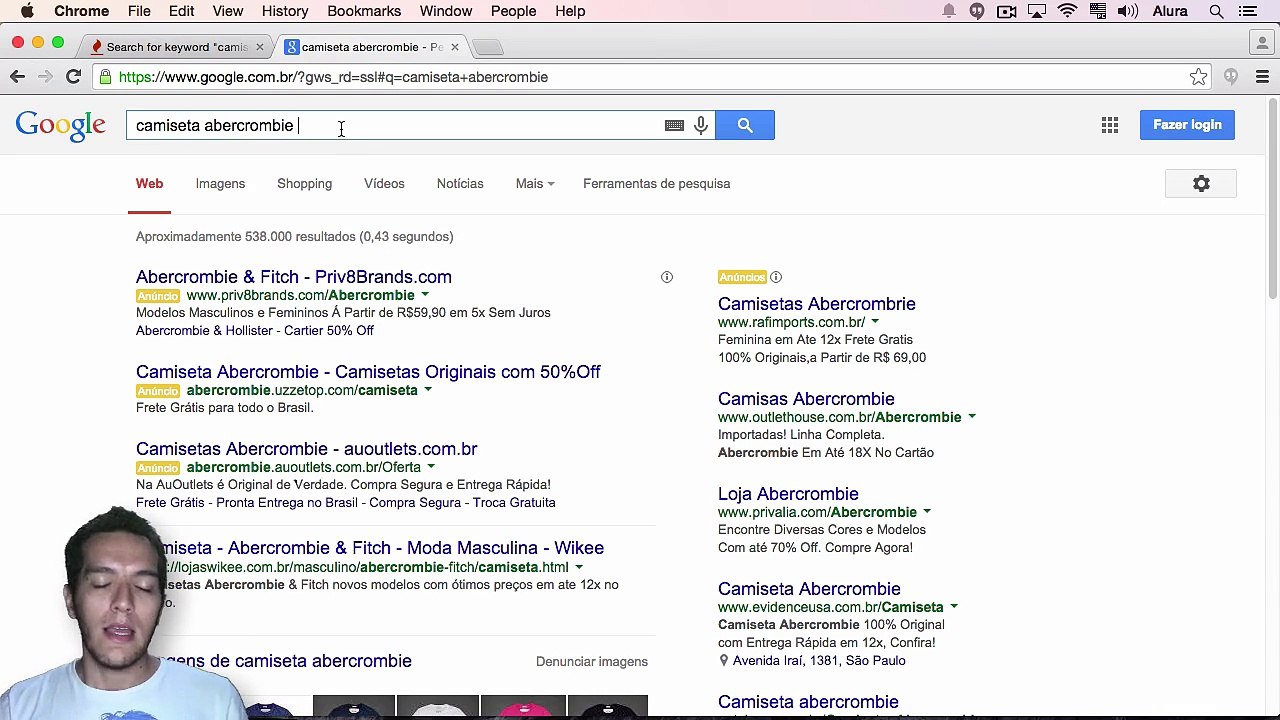1280x720 pixels.
Task: Close the 'Search for keyword' tab
Action: pyautogui.click(x=260, y=47)
